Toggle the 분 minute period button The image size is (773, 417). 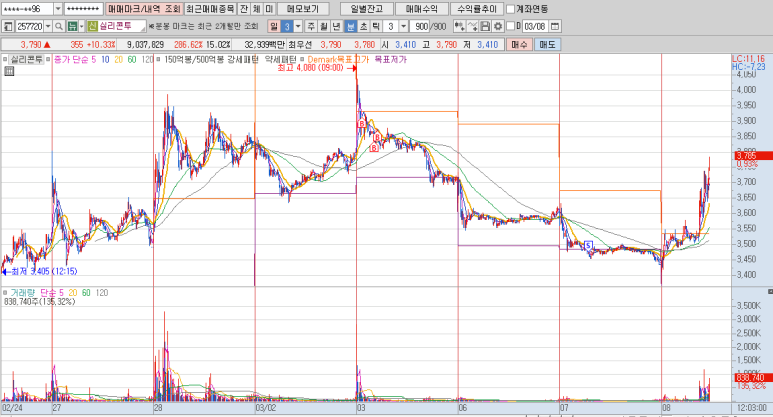tap(351, 26)
